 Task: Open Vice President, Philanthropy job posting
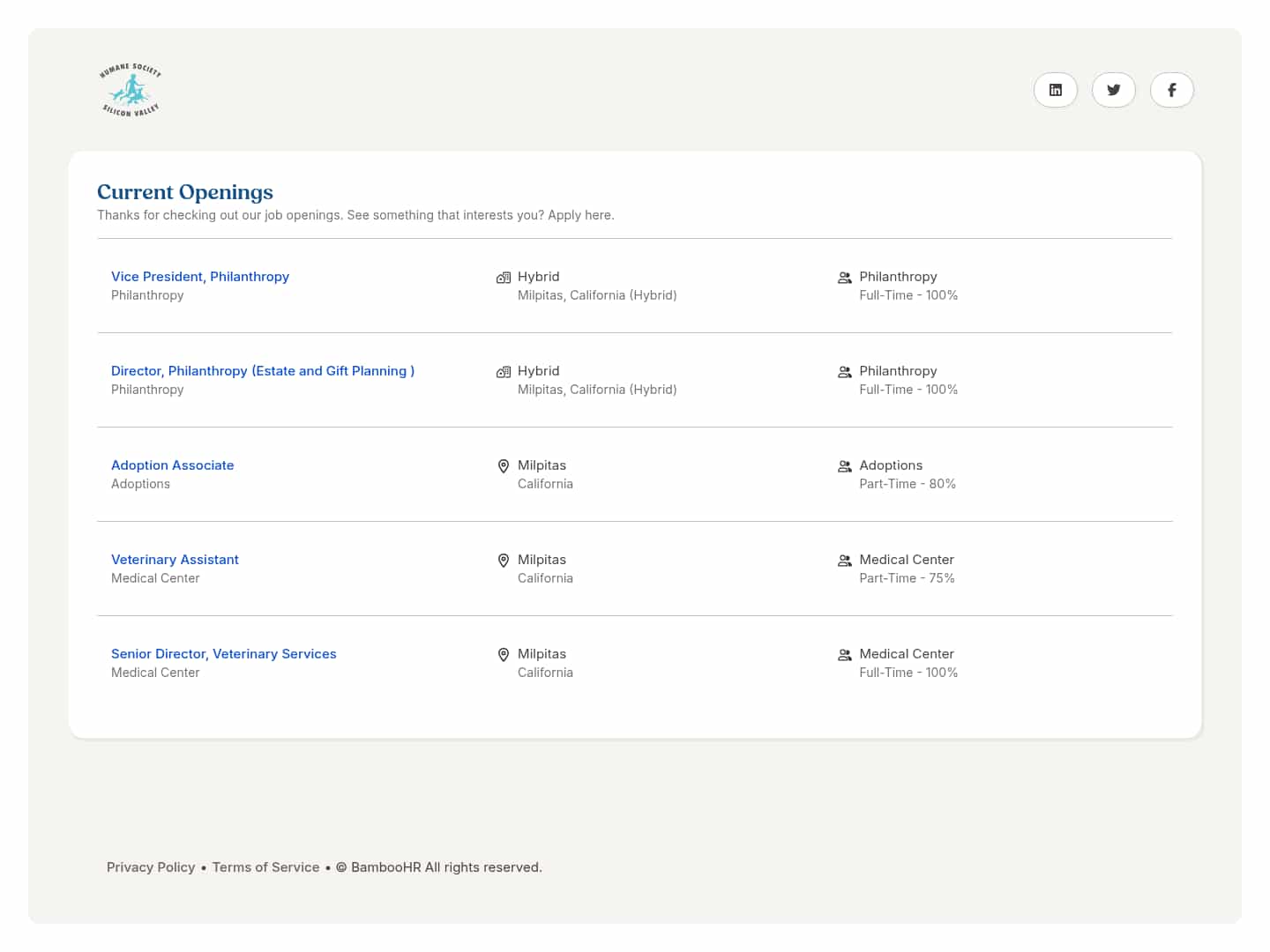[200, 277]
